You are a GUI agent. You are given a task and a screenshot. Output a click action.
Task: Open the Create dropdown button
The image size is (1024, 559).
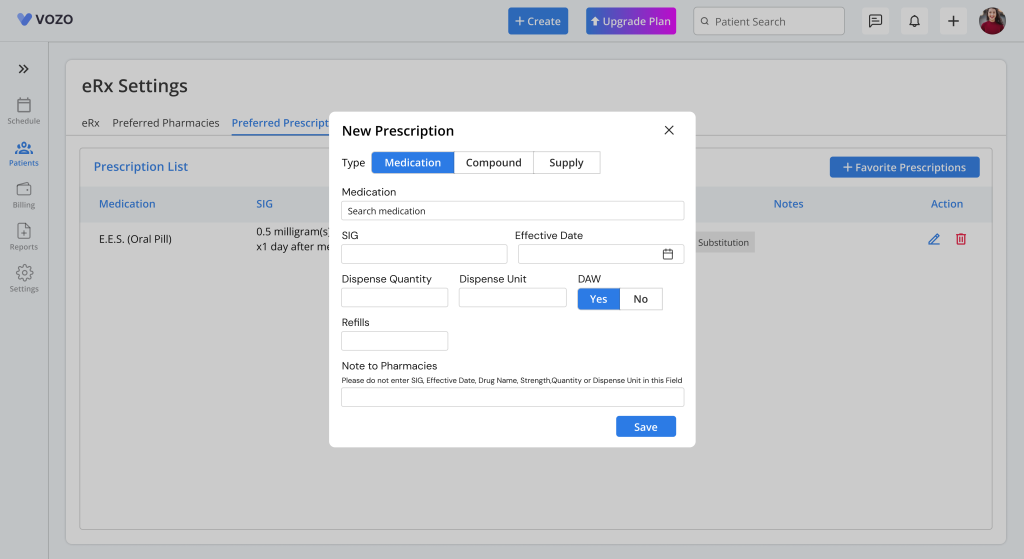537,21
